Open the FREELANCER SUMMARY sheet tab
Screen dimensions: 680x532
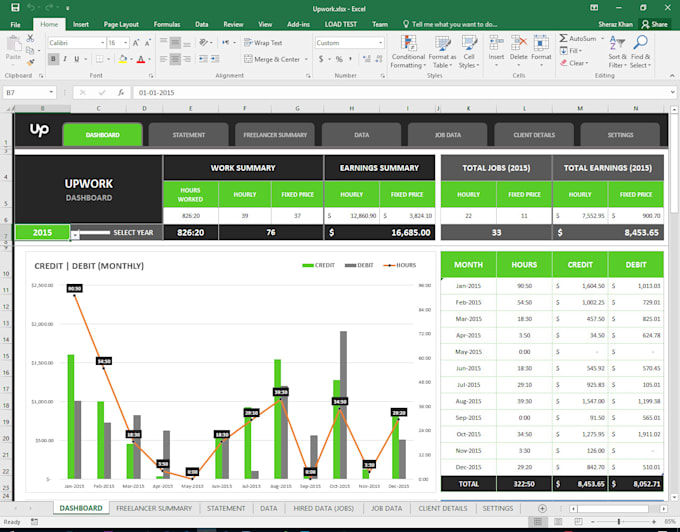tap(155, 508)
